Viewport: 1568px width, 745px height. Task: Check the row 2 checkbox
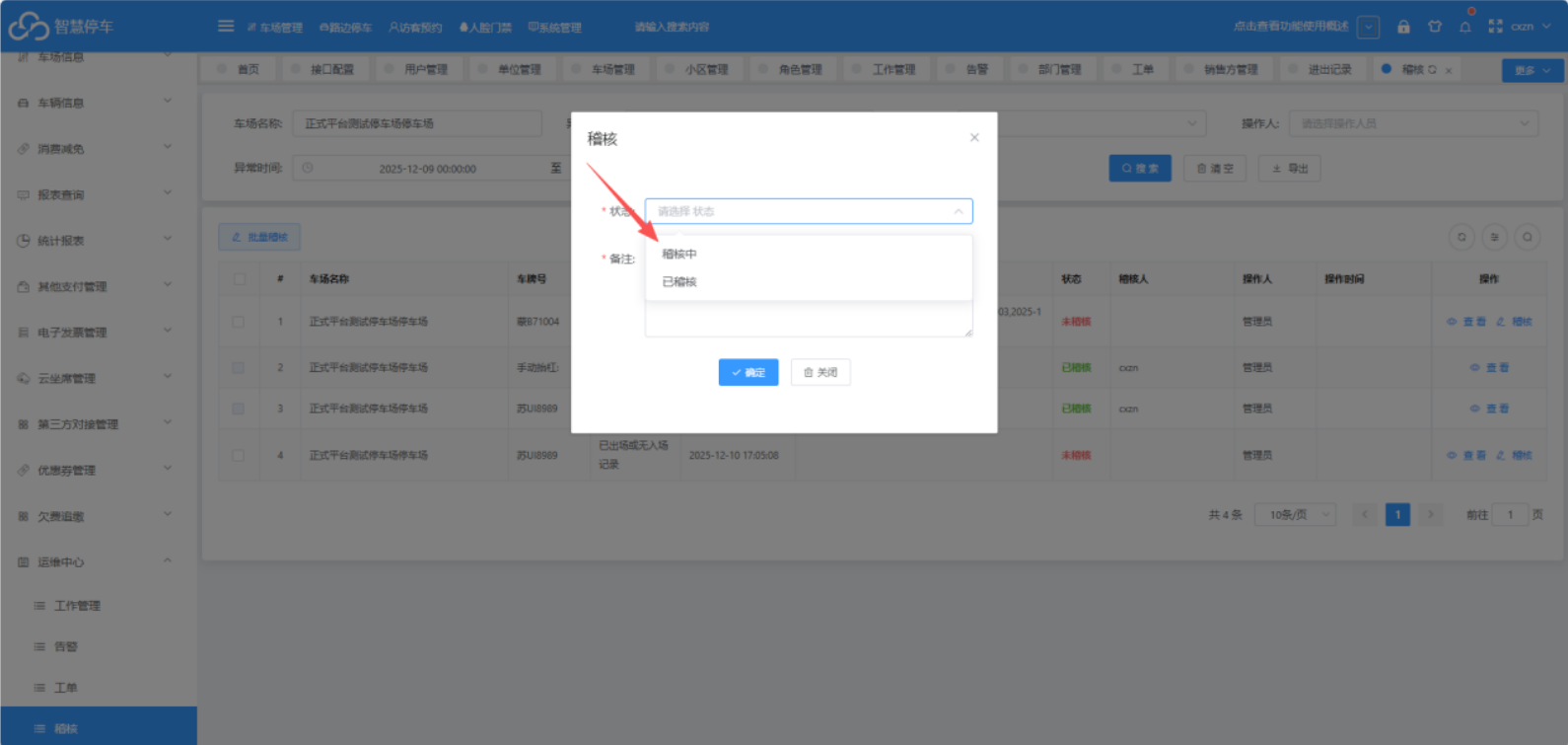(x=239, y=367)
